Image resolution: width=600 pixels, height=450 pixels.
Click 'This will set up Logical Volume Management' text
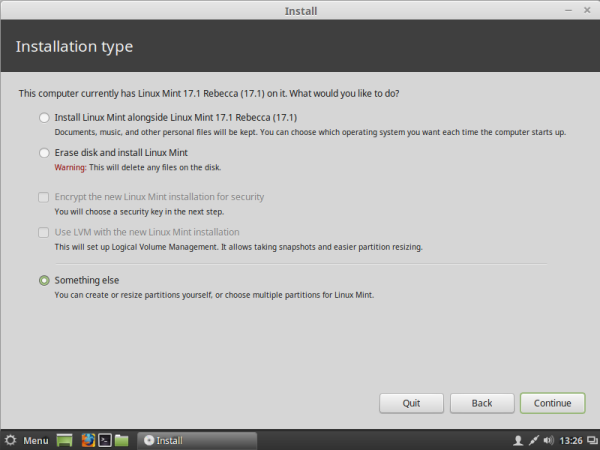(136, 247)
